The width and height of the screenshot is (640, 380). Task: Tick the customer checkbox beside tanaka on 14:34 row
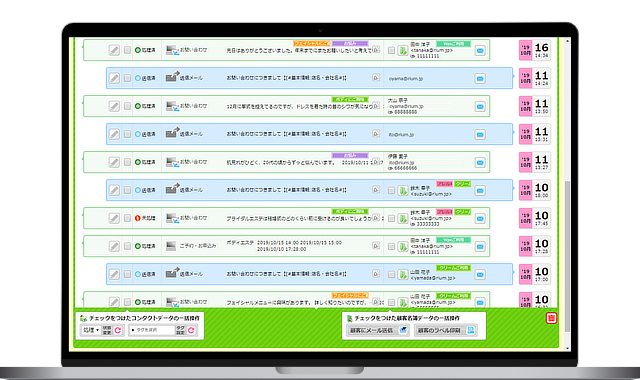click(391, 51)
